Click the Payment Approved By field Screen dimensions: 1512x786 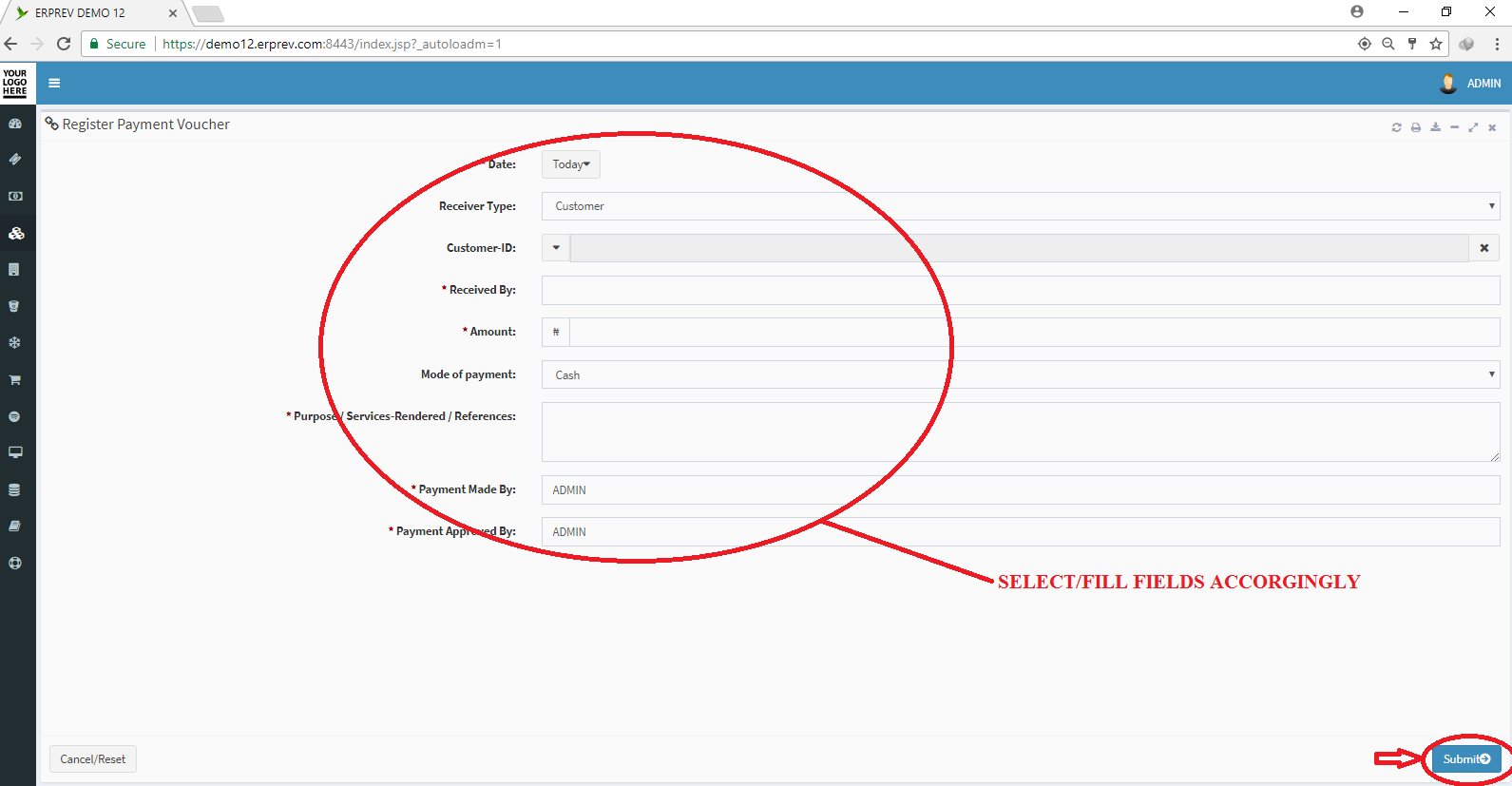point(1021,532)
